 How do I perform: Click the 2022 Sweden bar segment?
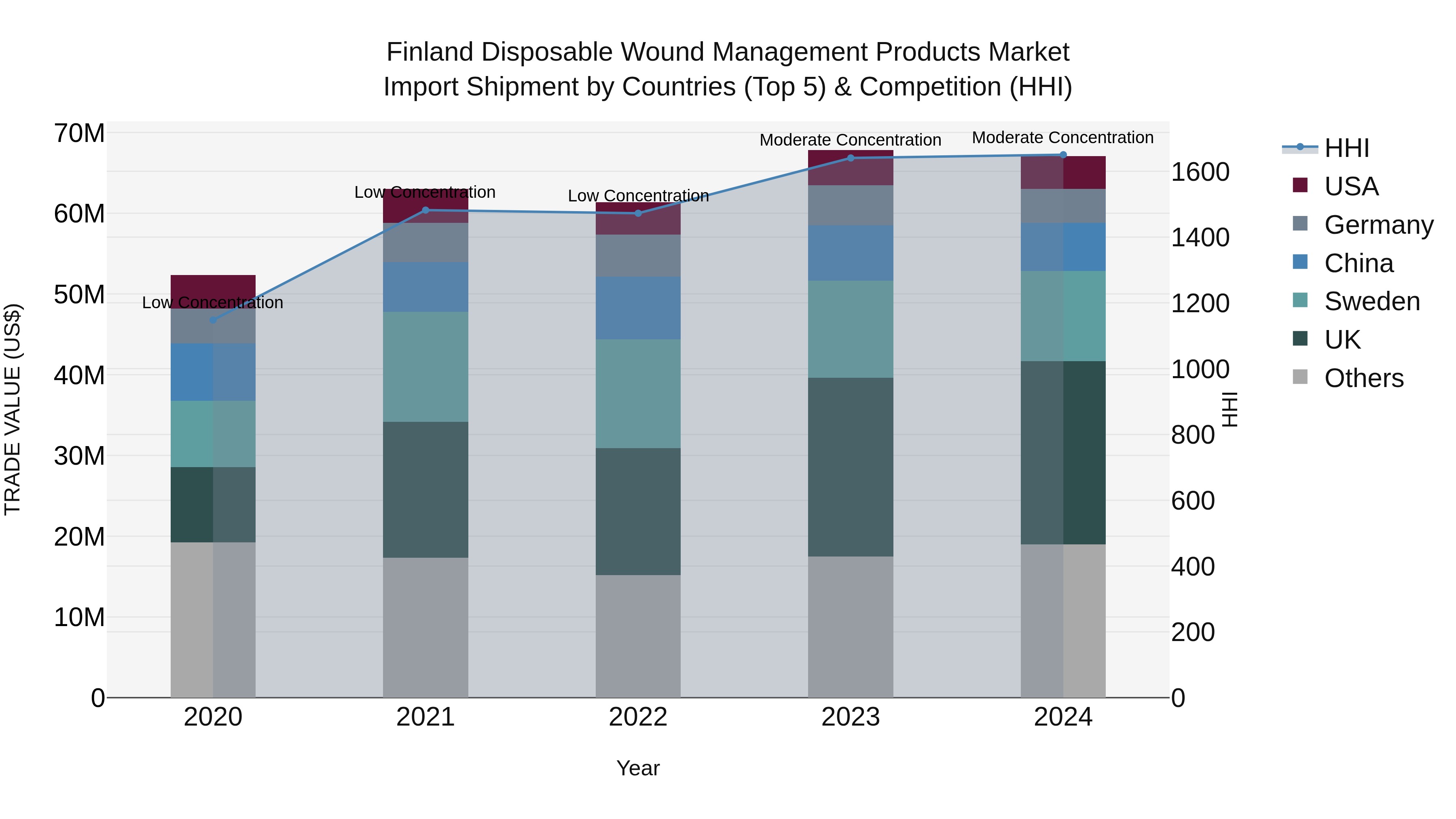[x=638, y=394]
